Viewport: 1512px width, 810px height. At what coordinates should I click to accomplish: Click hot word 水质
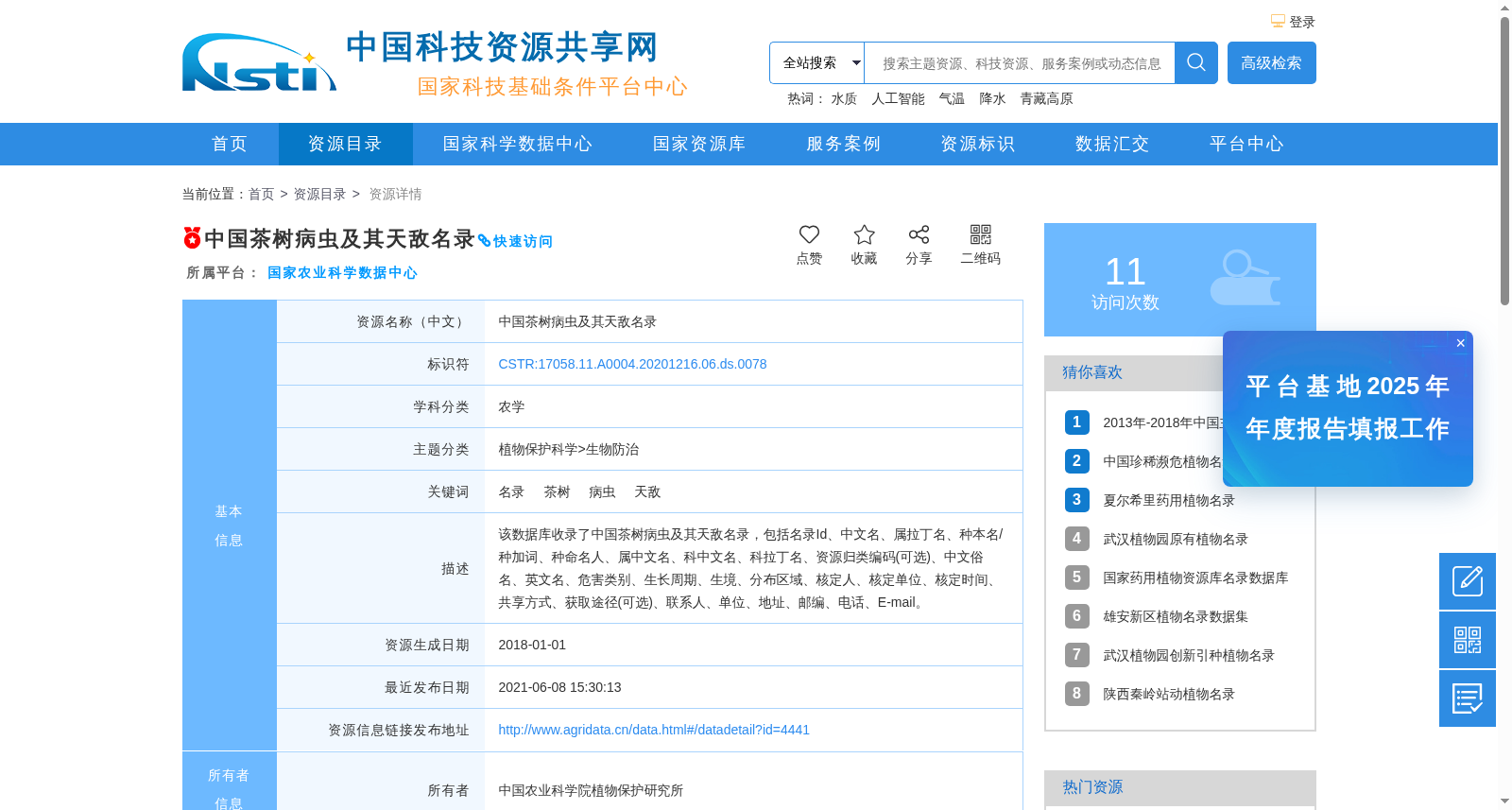(844, 98)
